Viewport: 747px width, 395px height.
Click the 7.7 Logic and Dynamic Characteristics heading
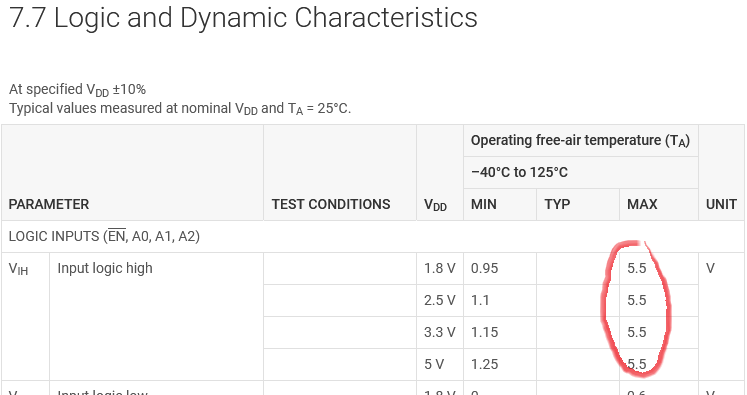[x=243, y=18]
